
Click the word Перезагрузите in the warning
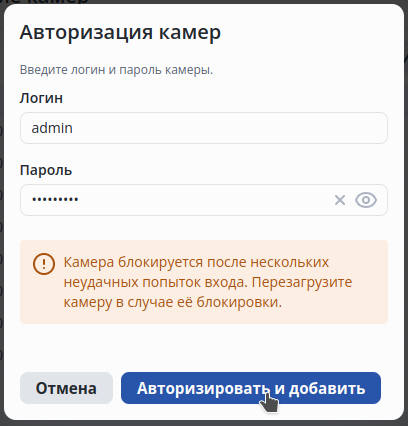point(302,282)
